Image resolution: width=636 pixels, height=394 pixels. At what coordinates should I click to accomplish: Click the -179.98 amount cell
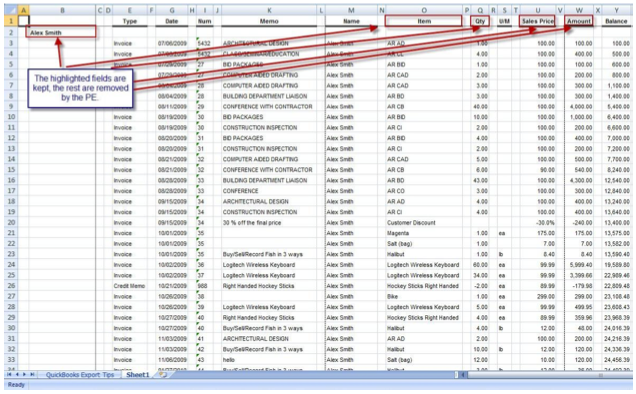point(579,286)
